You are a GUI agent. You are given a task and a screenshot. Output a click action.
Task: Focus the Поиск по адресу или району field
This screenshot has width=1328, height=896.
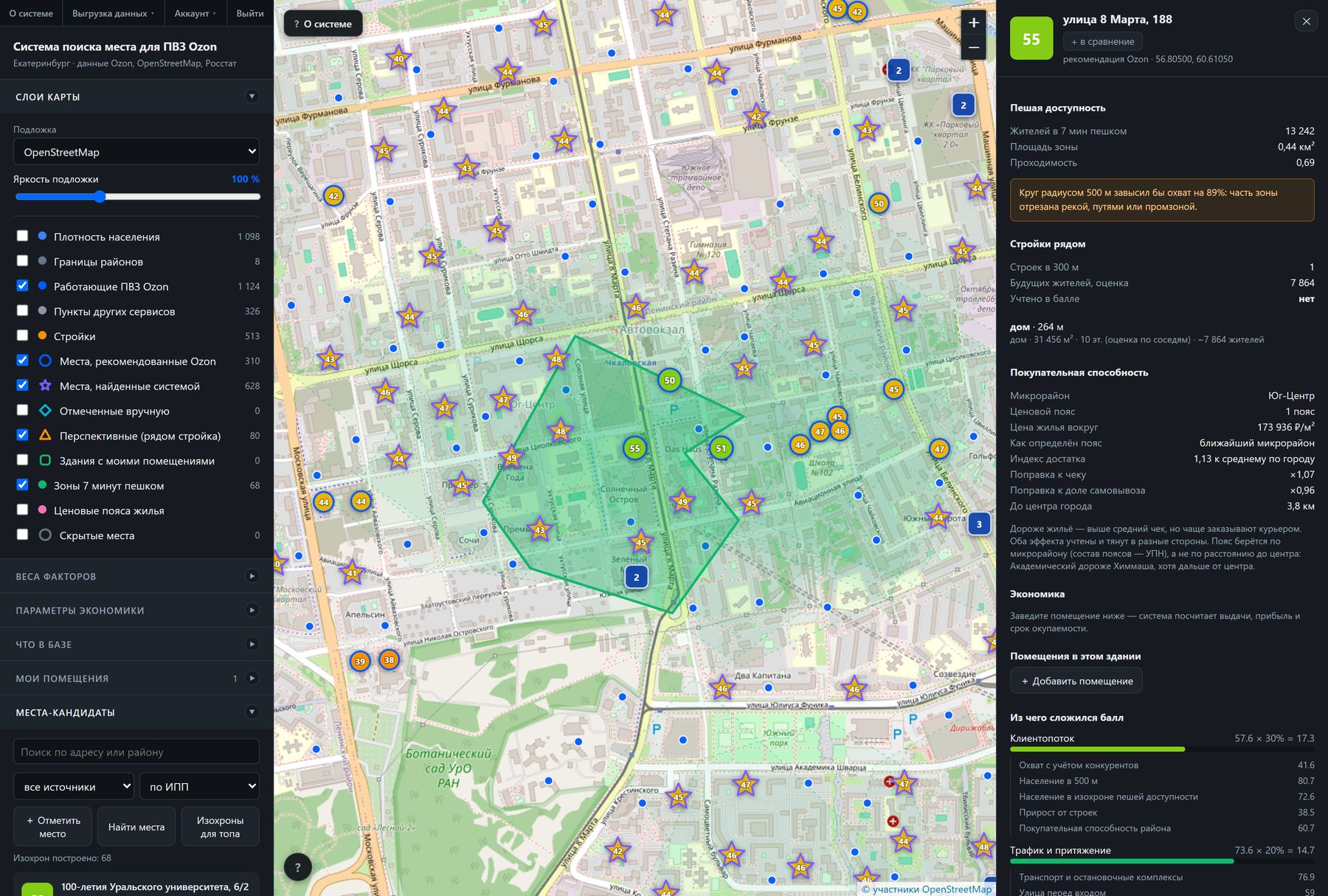click(x=136, y=752)
